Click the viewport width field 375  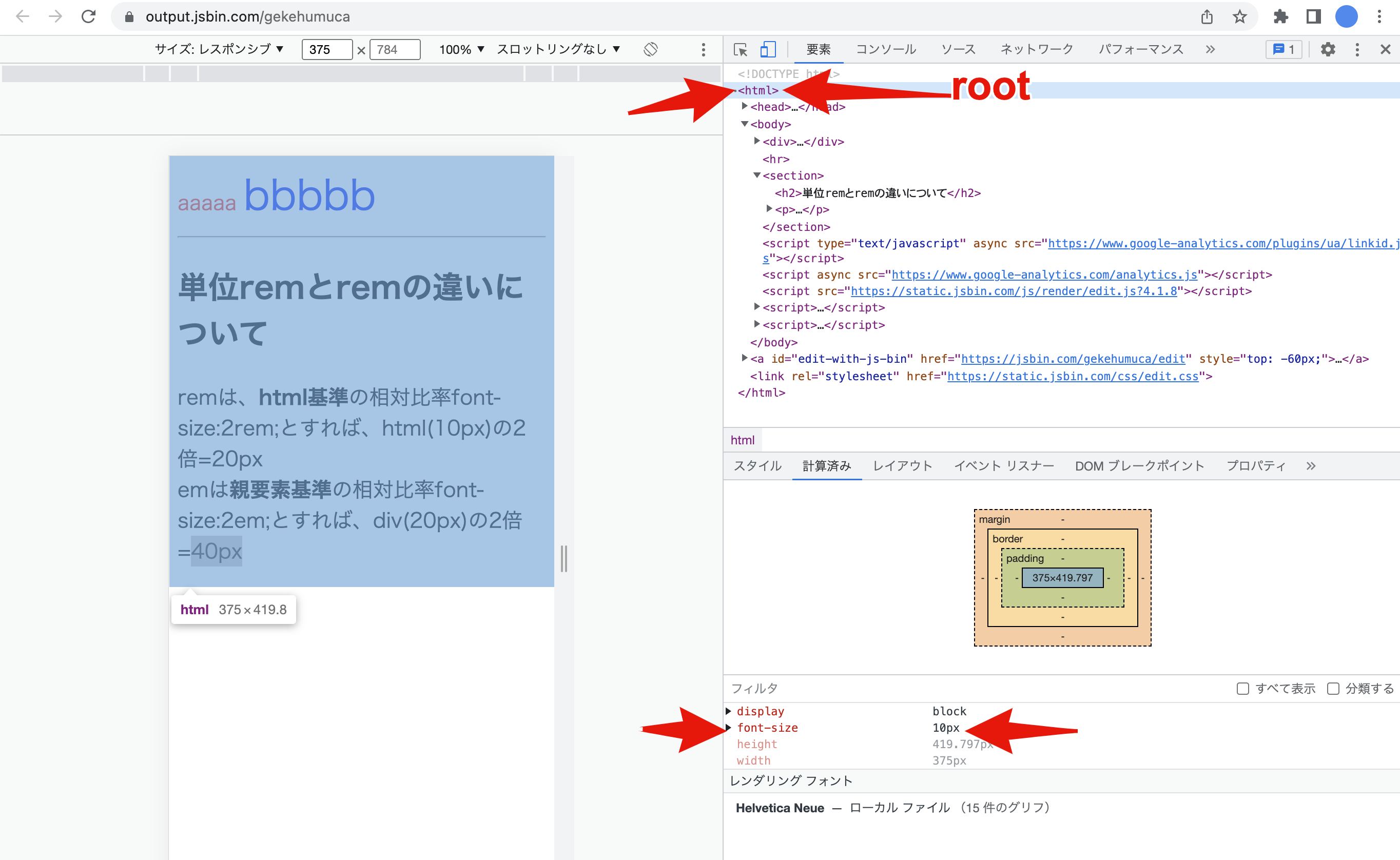click(327, 49)
